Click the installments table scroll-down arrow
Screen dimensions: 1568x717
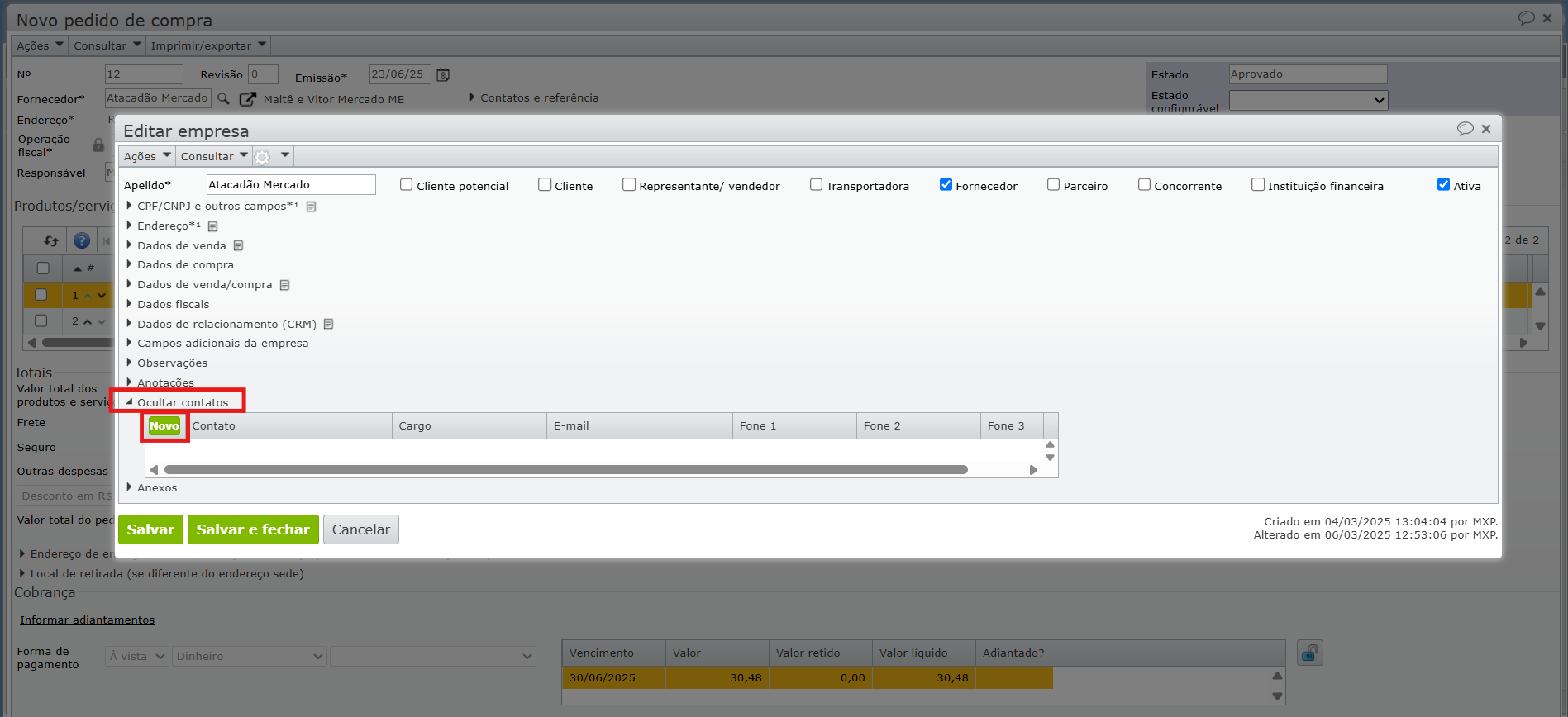(x=1277, y=696)
